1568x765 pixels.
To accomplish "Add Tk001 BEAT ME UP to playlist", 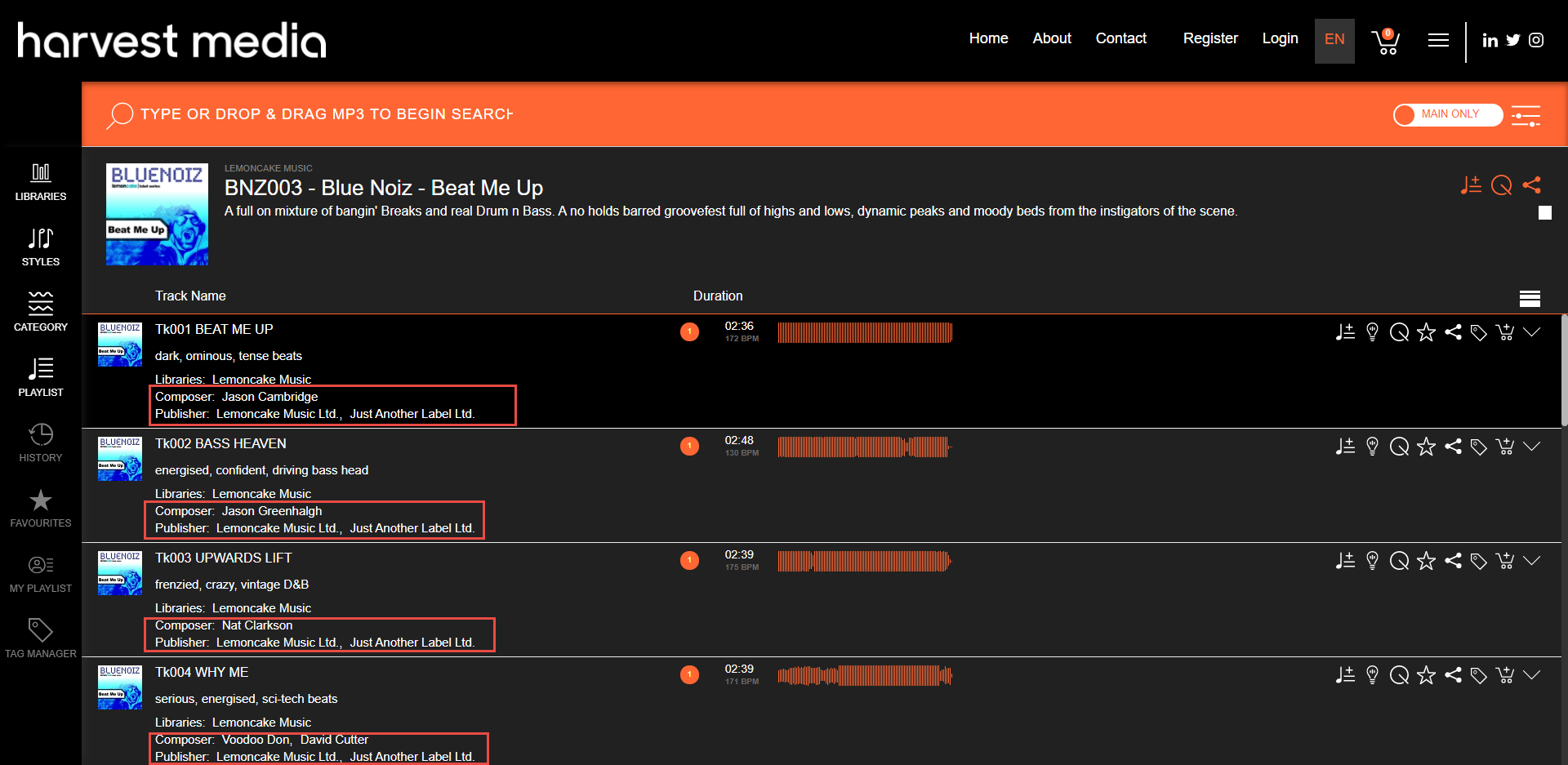I will (1345, 332).
